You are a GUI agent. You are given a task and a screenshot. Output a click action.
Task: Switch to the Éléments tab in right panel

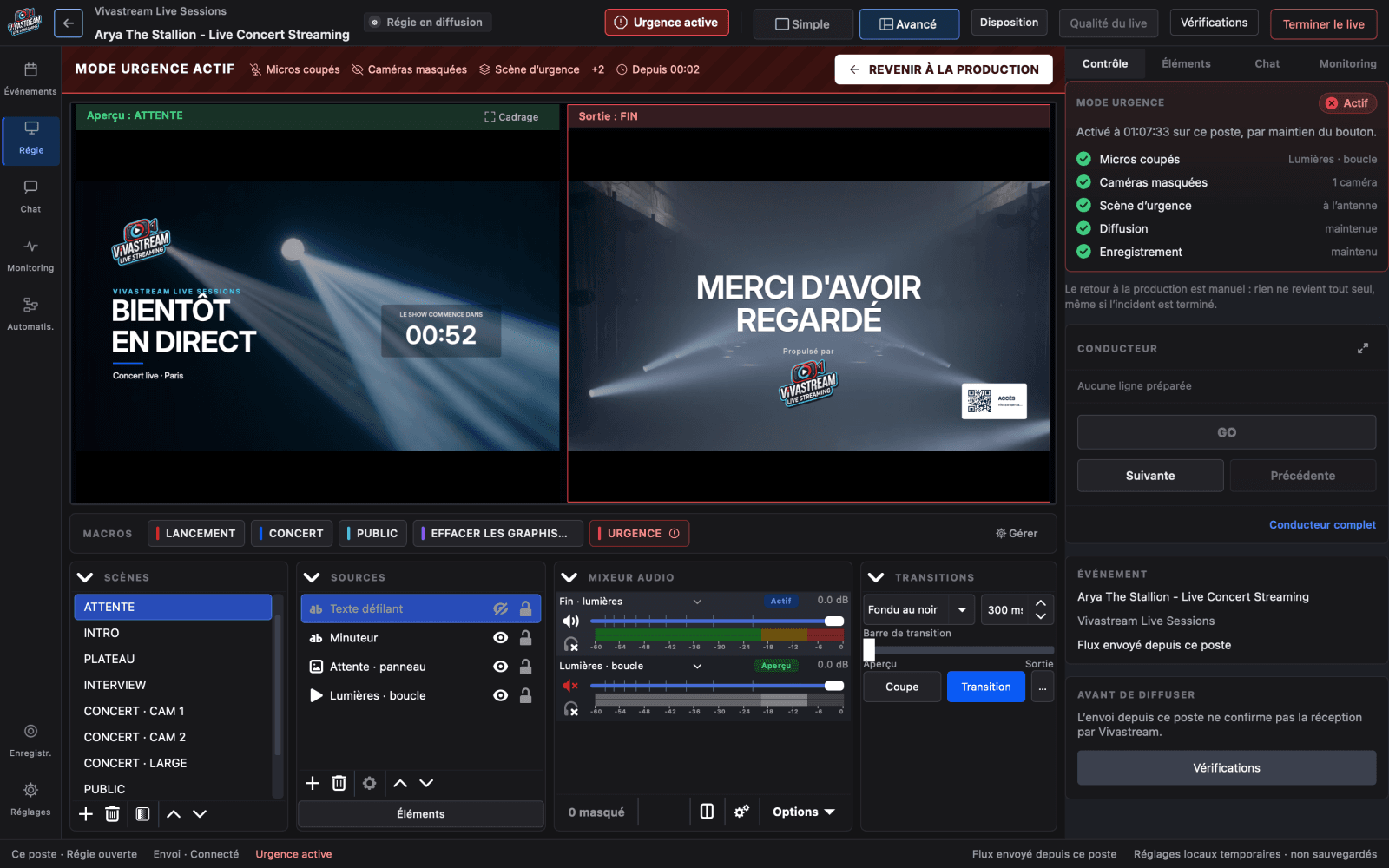click(x=1186, y=64)
